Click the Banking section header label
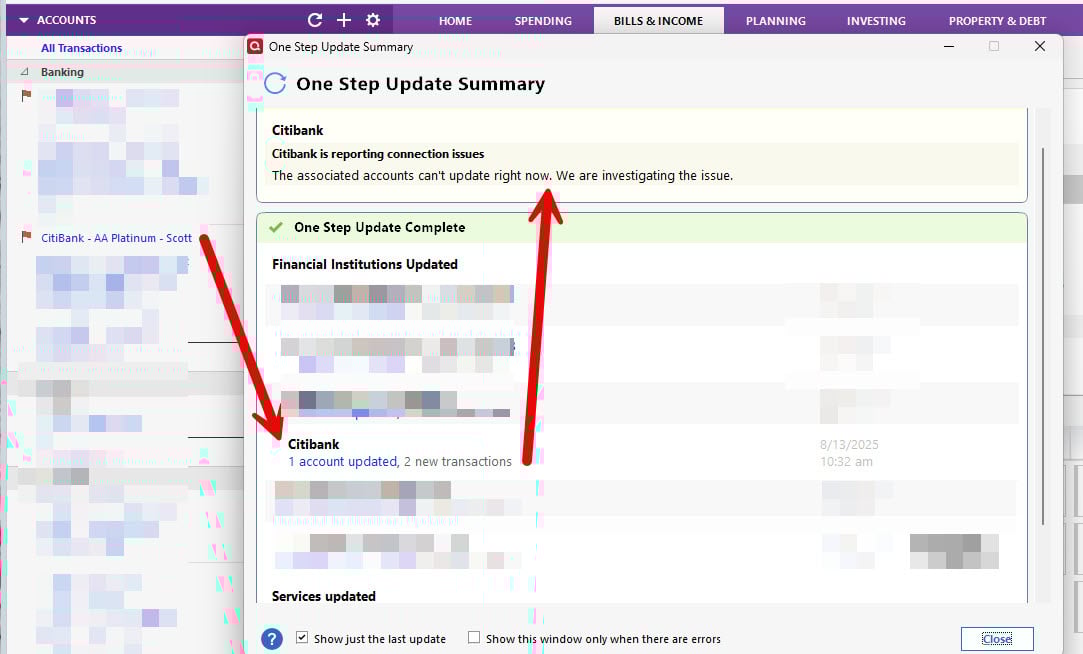Screen dimensions: 1083x654 coord(62,72)
